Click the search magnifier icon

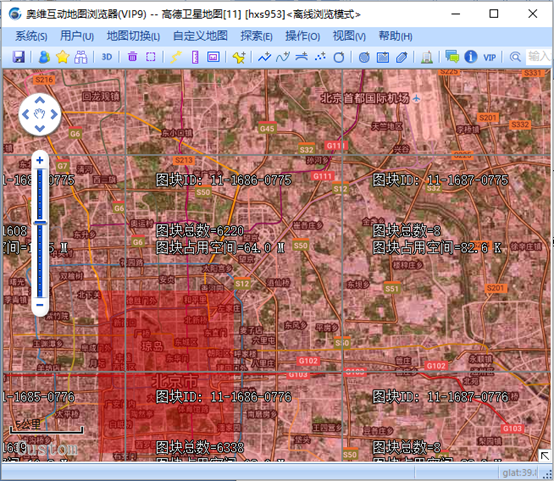[515, 57]
